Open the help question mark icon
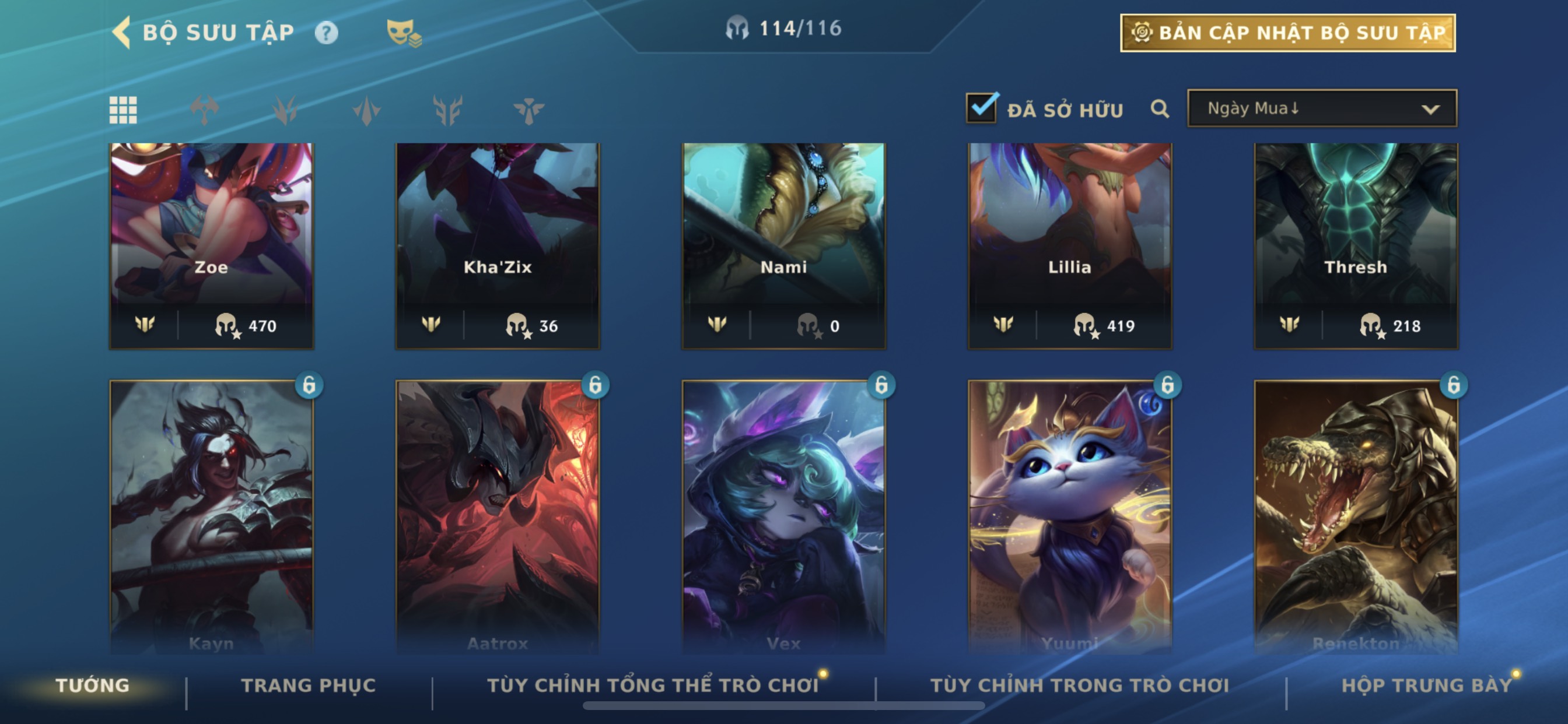Image resolution: width=1568 pixels, height=724 pixels. [x=325, y=32]
